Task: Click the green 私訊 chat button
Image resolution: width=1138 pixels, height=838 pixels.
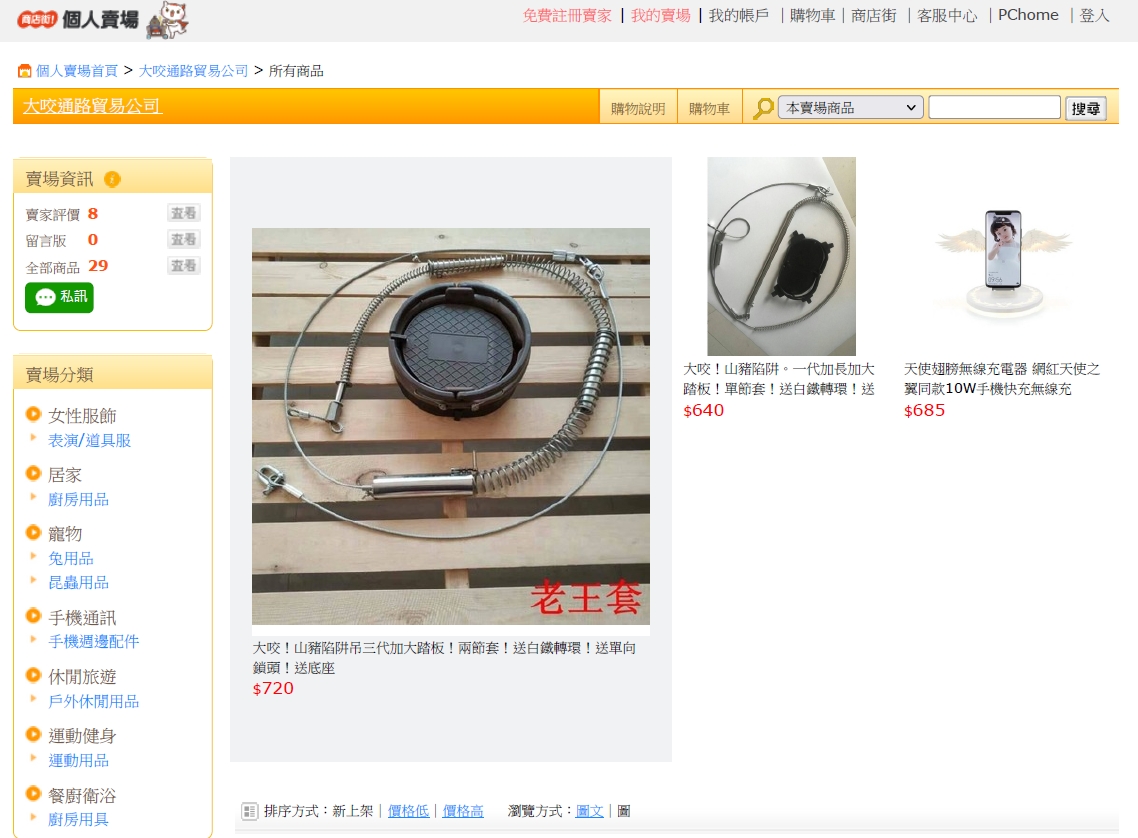Action: [60, 297]
